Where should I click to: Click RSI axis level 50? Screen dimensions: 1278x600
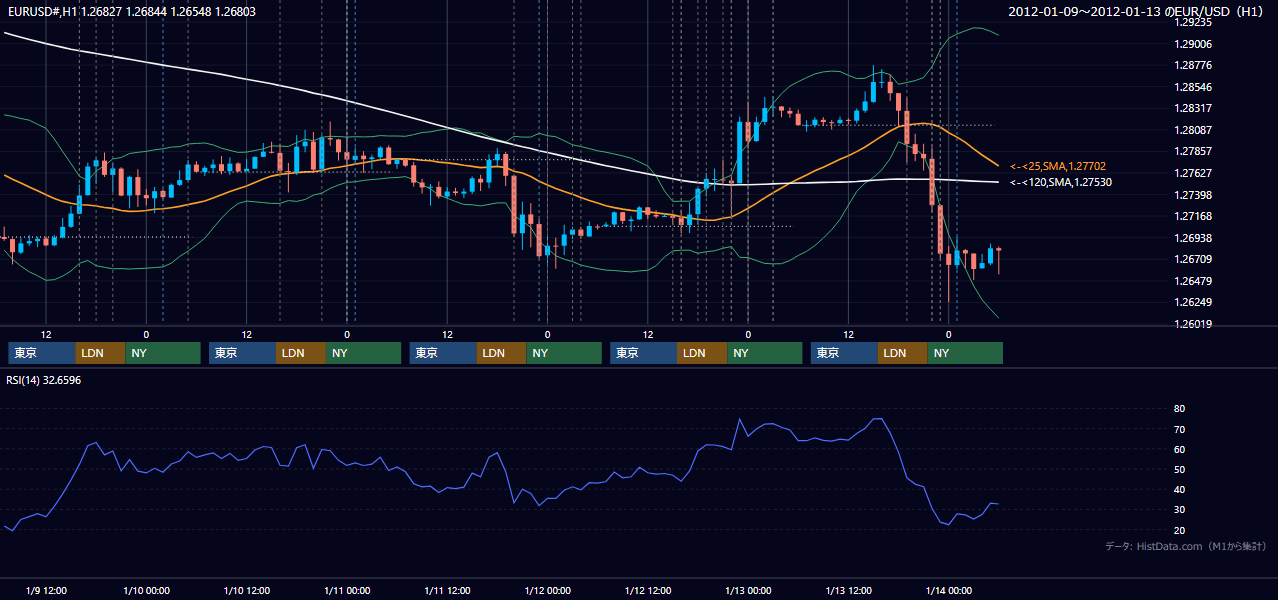[1180, 469]
